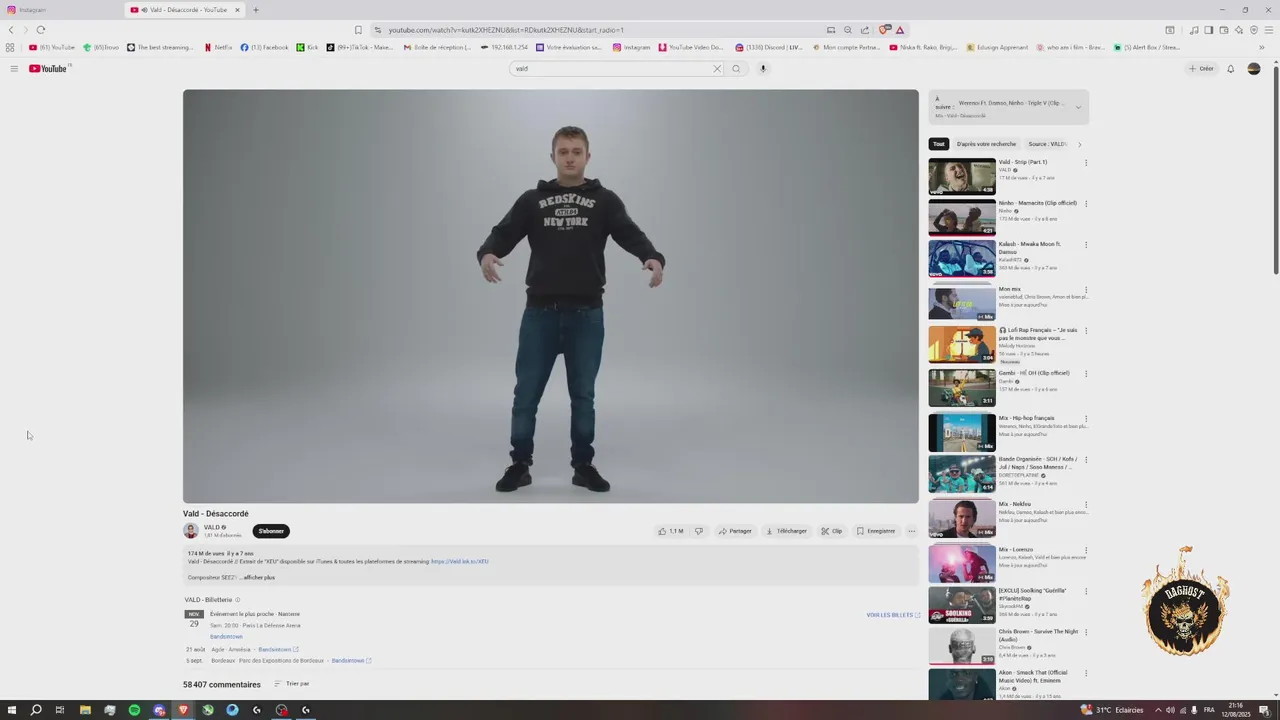
Task: Create a Clip of the video
Action: click(832, 531)
